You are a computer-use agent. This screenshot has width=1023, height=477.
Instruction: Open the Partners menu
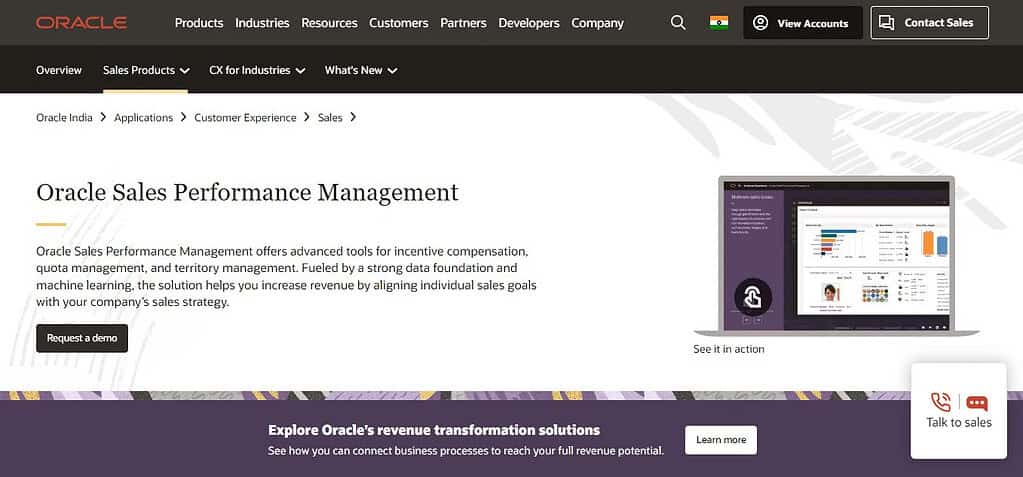[x=463, y=23]
